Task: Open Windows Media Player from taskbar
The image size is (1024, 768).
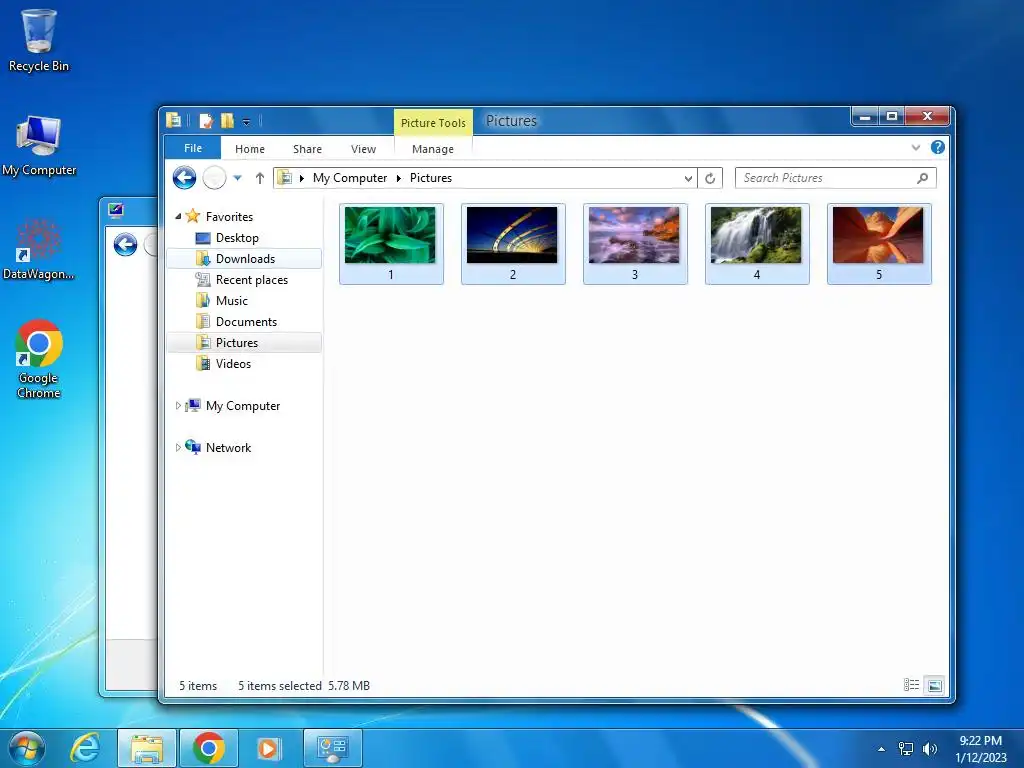Action: pos(268,748)
